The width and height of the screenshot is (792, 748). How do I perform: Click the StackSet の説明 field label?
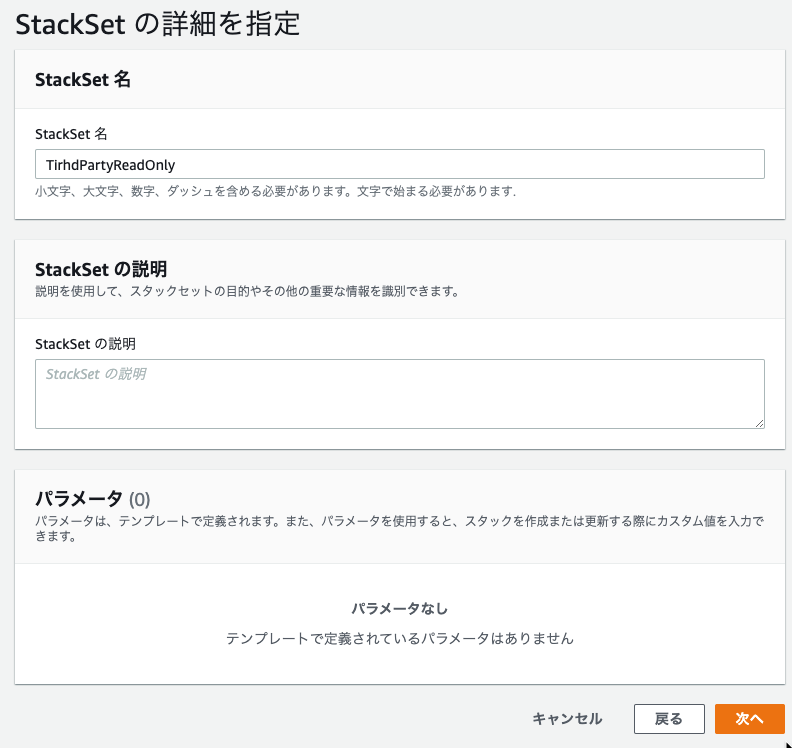[85, 344]
